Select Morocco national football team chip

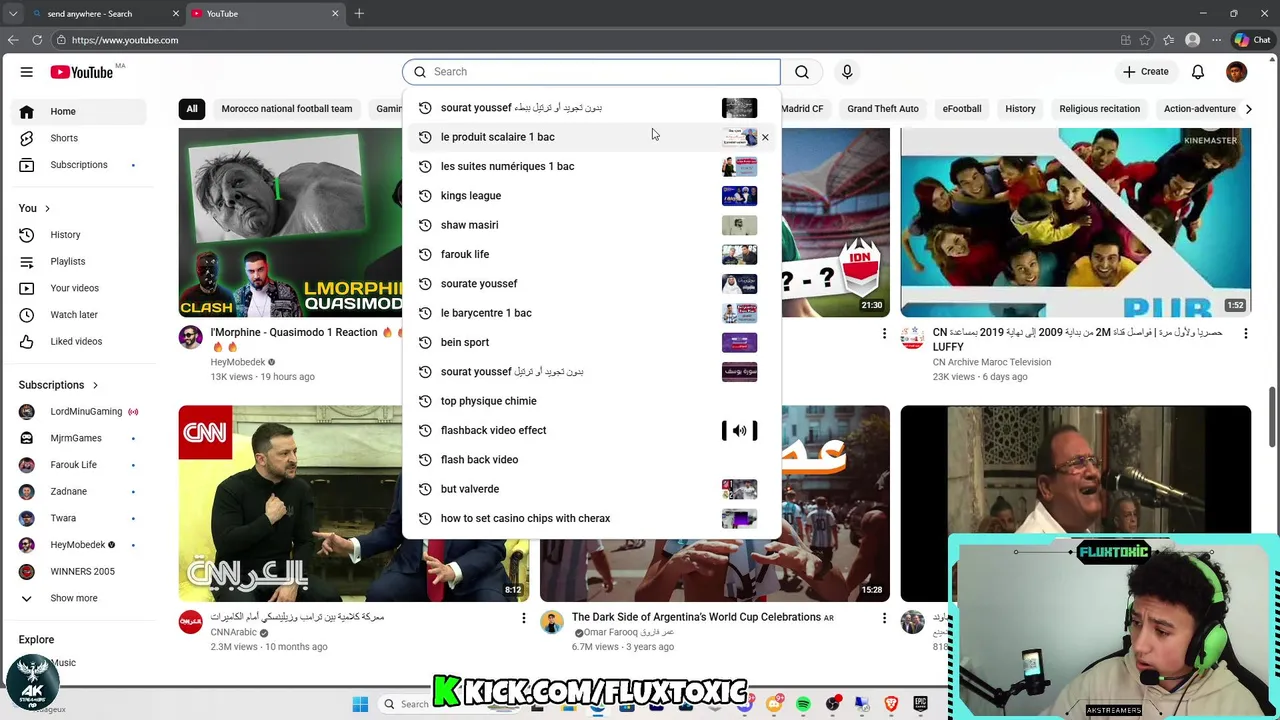287,109
